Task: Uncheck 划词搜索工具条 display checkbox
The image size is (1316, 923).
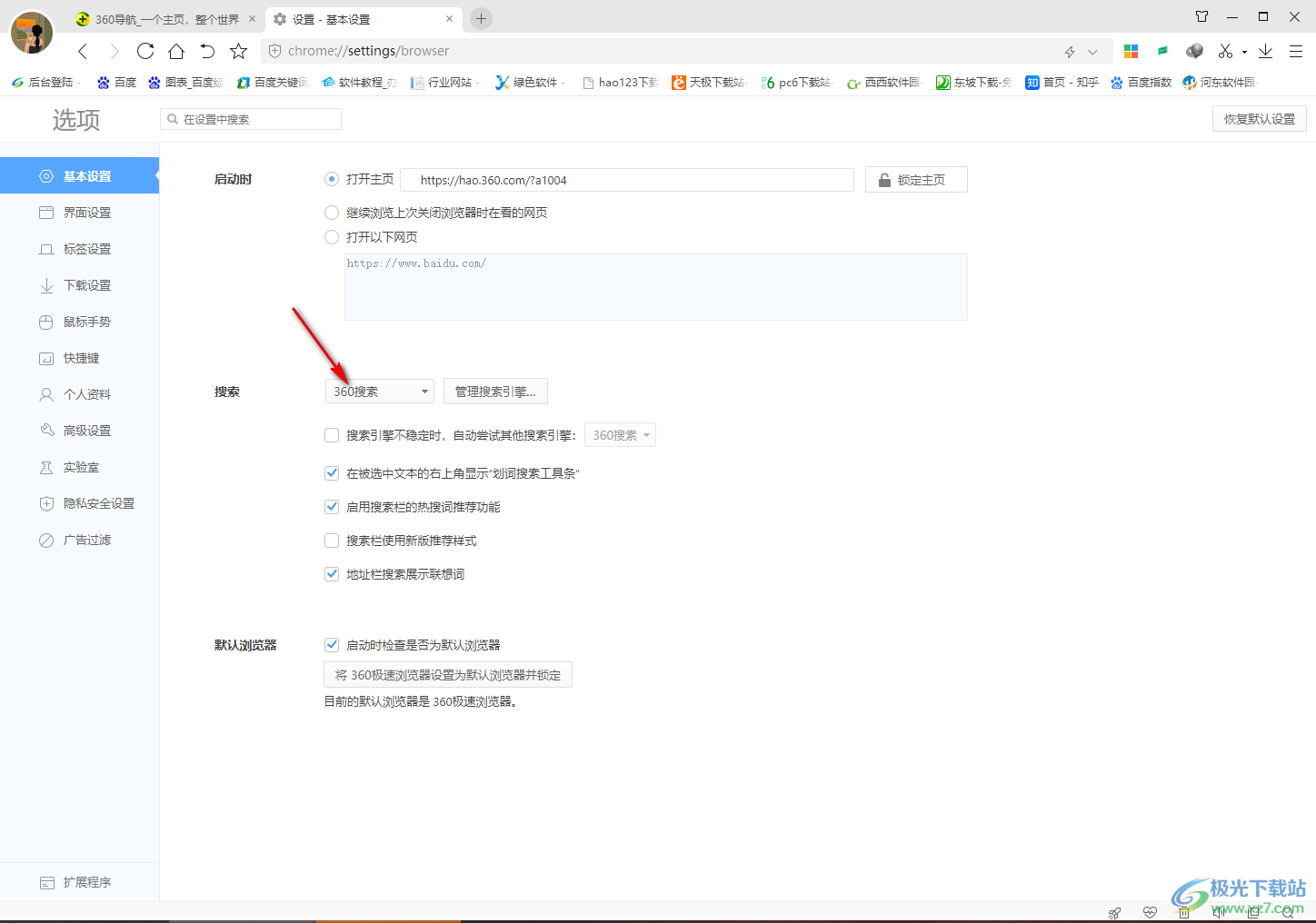Action: click(x=332, y=473)
